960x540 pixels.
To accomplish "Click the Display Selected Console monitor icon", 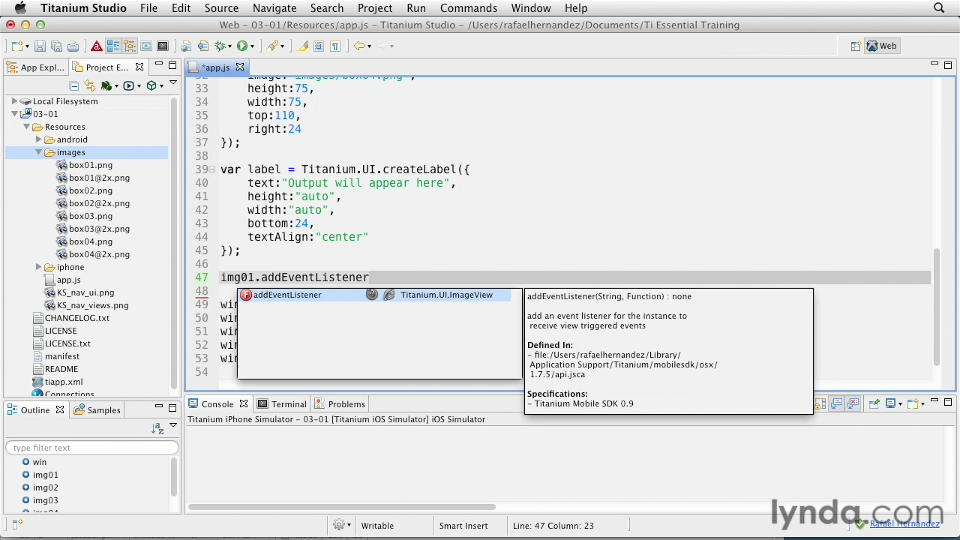I will (891, 403).
